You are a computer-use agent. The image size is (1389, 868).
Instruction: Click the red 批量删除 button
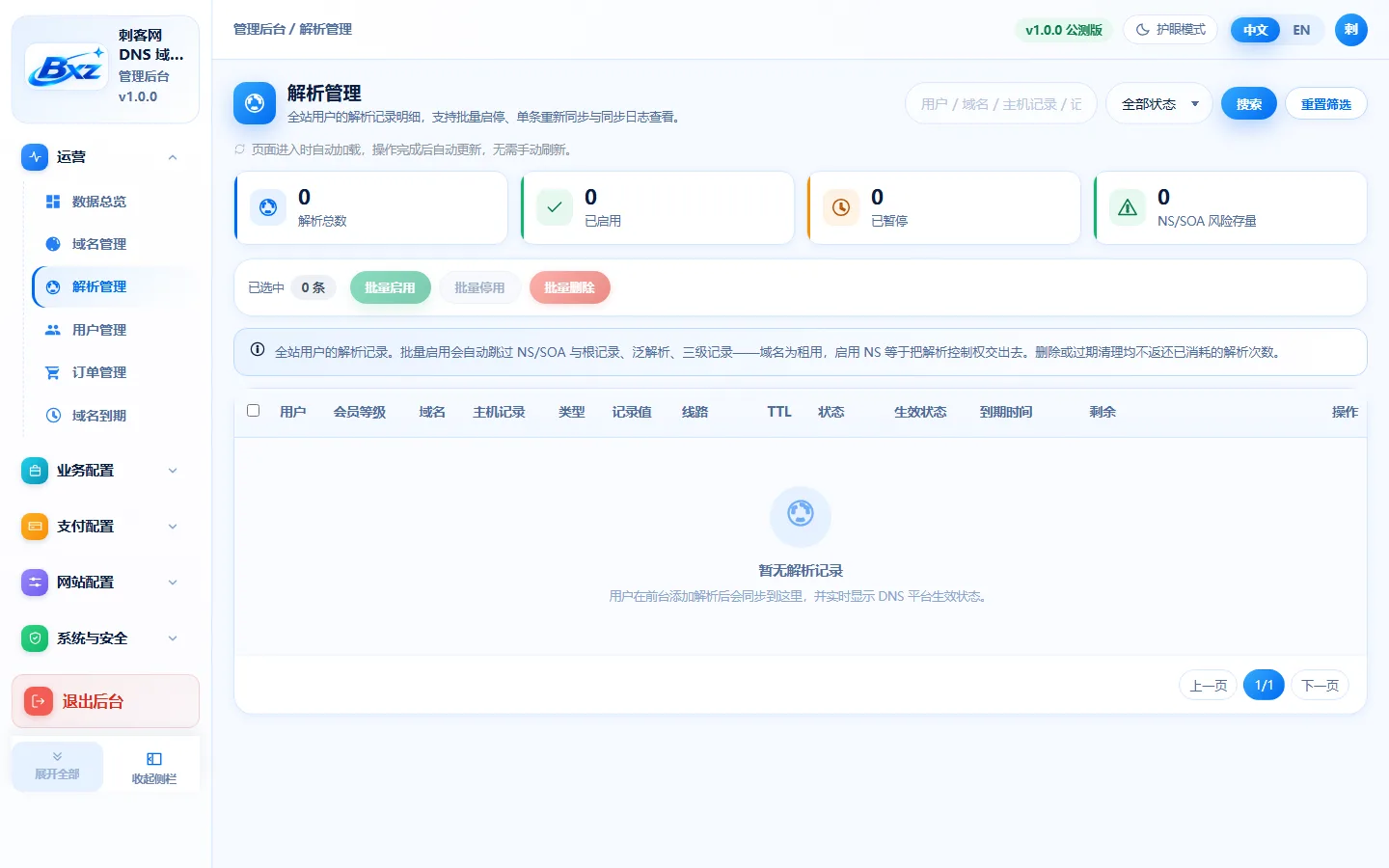click(570, 287)
